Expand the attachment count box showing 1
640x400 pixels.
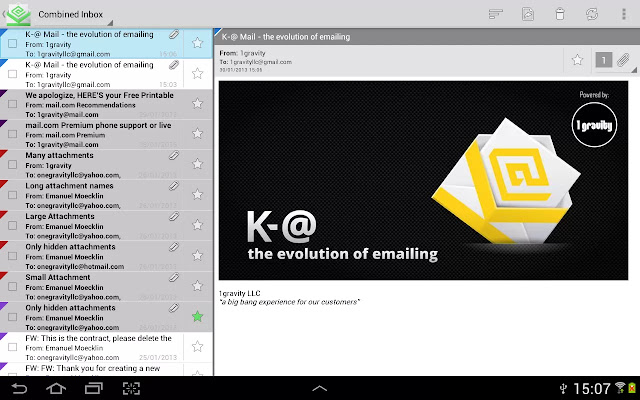pyautogui.click(x=604, y=60)
